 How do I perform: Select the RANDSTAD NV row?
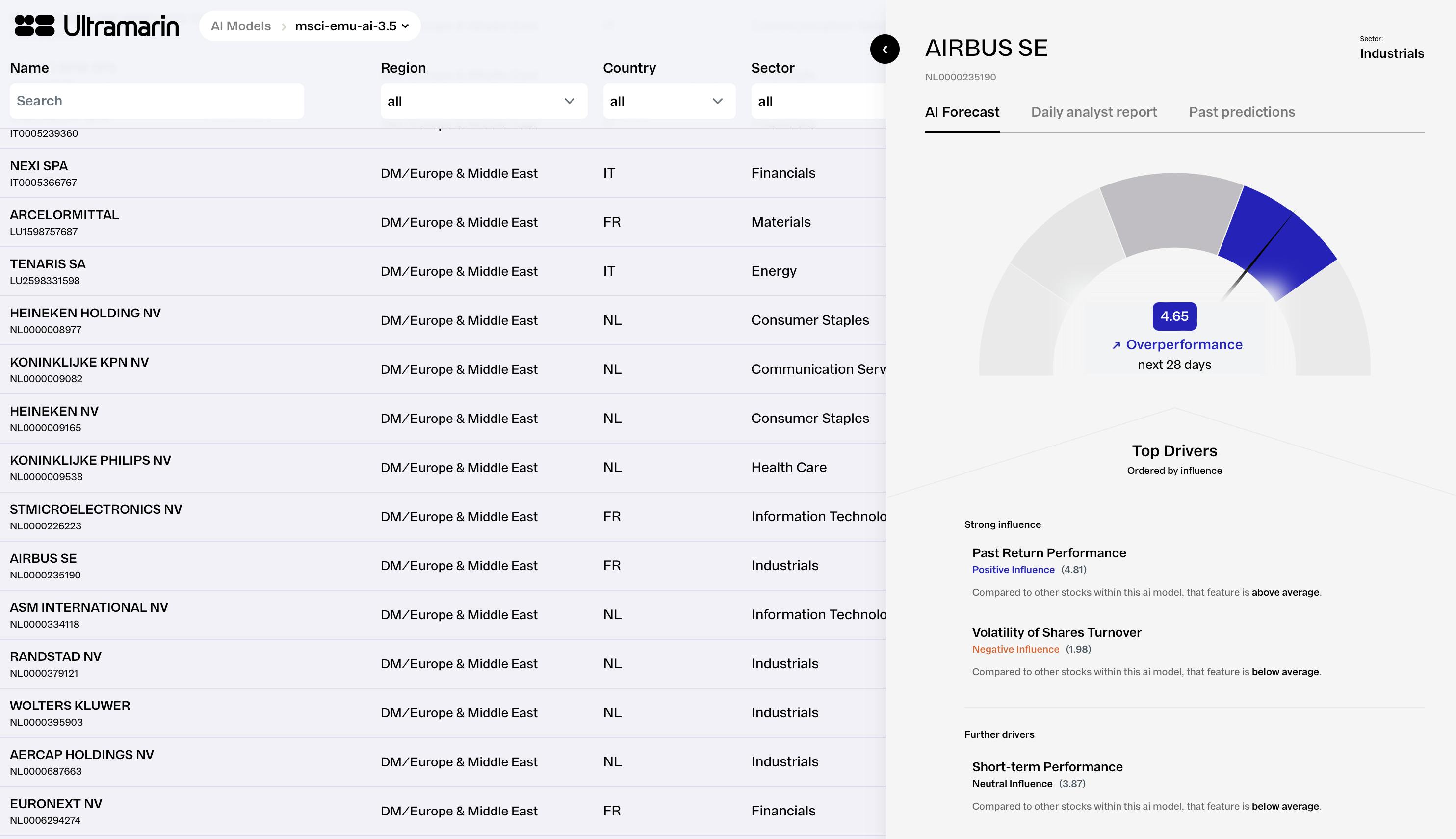tap(442, 663)
